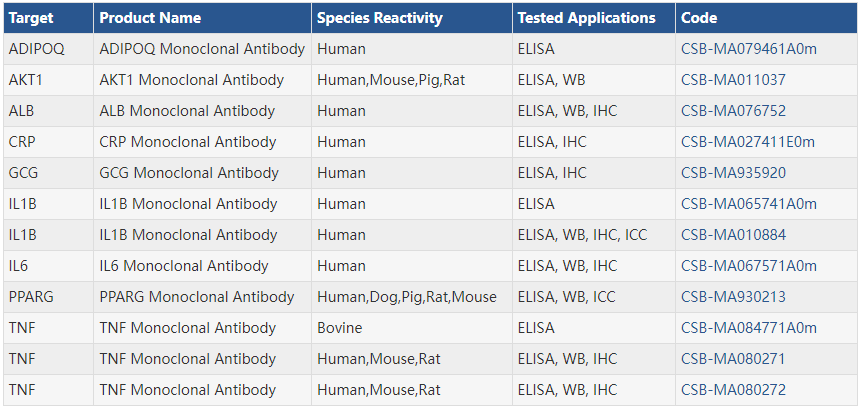Follow the CSB-MA027411E0m code link
Screen dimensions: 862x411
[x=748, y=142]
